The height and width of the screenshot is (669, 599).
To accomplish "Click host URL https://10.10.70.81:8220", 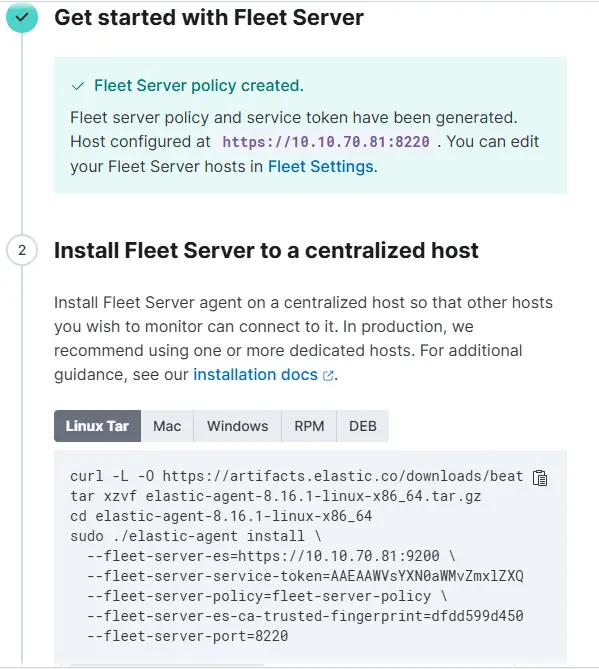I will tap(326, 142).
